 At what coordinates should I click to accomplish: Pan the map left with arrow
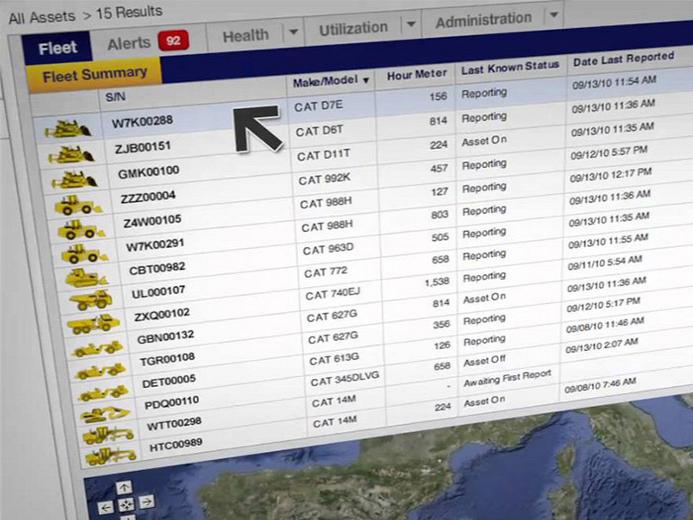tap(106, 508)
